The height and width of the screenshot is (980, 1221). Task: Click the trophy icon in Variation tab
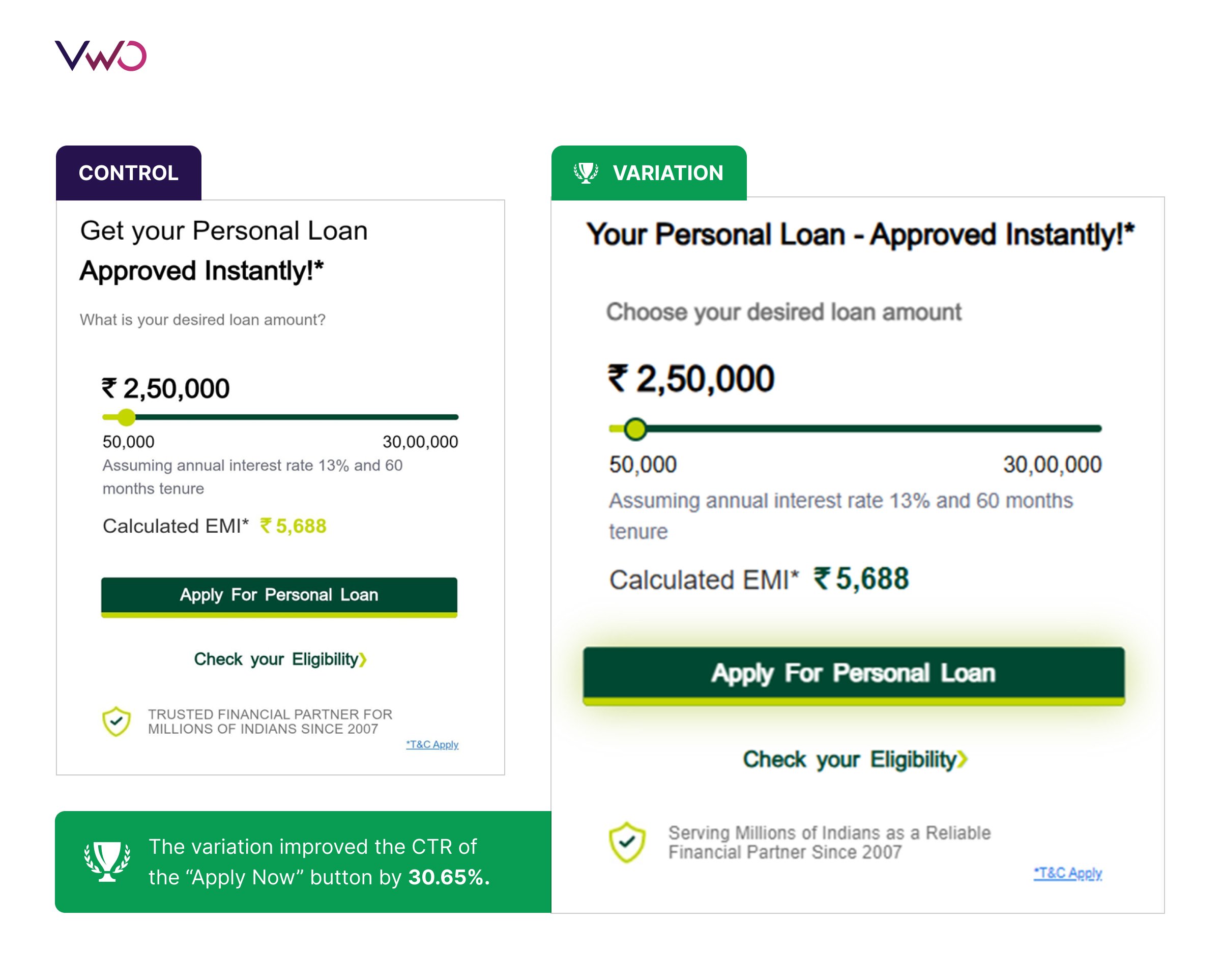pos(586,173)
